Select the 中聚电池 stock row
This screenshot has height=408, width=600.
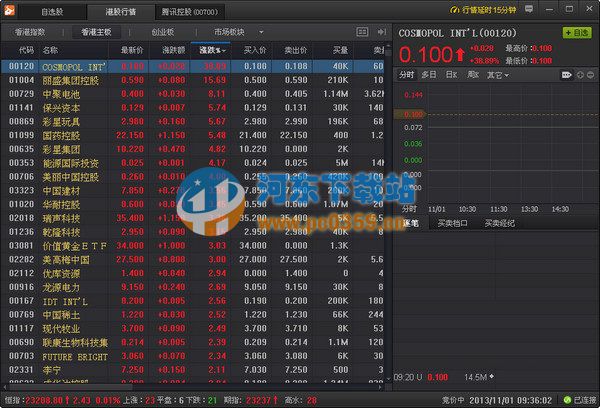(193, 94)
